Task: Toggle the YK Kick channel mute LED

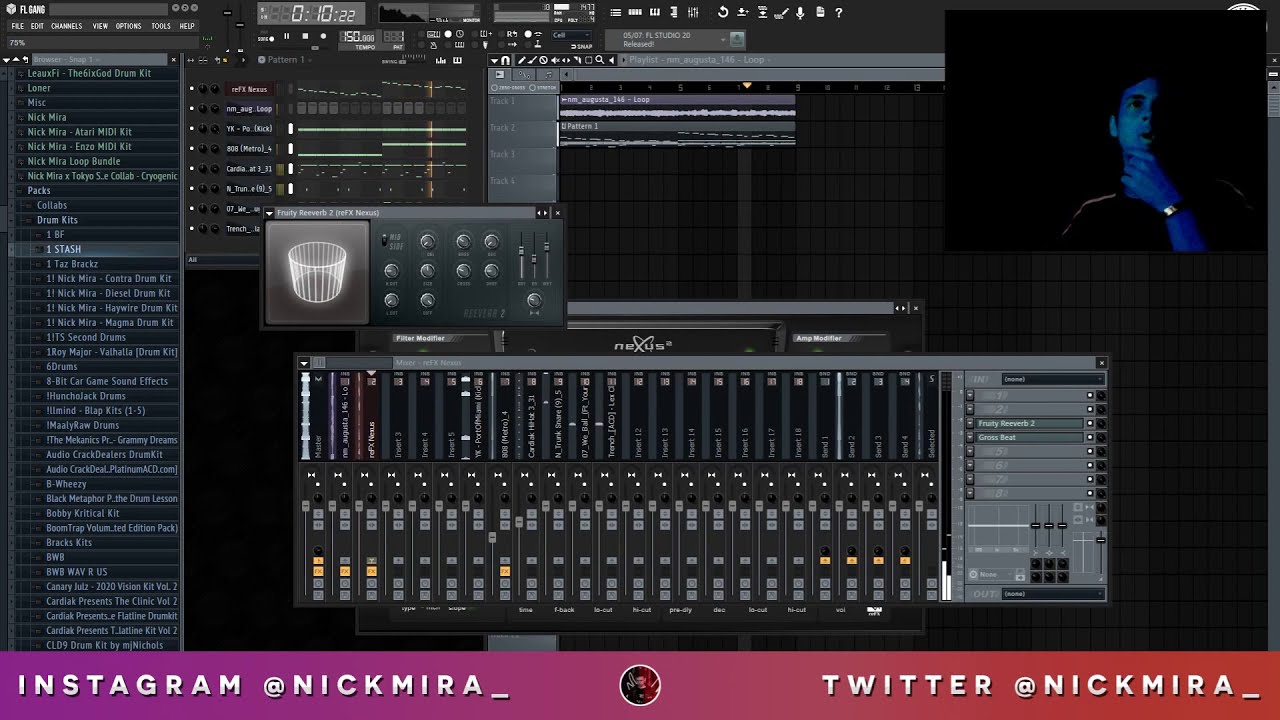Action: (x=192, y=129)
